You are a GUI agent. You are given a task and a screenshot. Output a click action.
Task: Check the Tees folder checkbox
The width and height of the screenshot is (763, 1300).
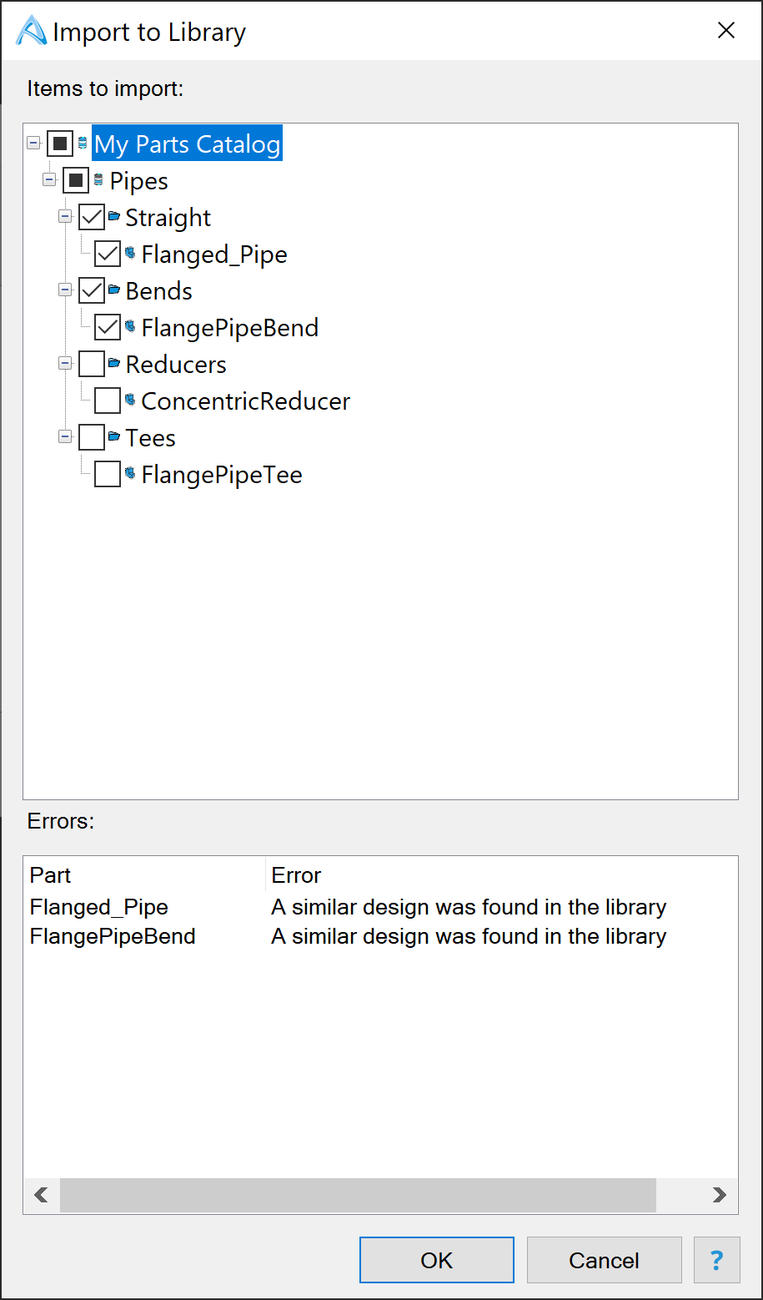pos(91,437)
